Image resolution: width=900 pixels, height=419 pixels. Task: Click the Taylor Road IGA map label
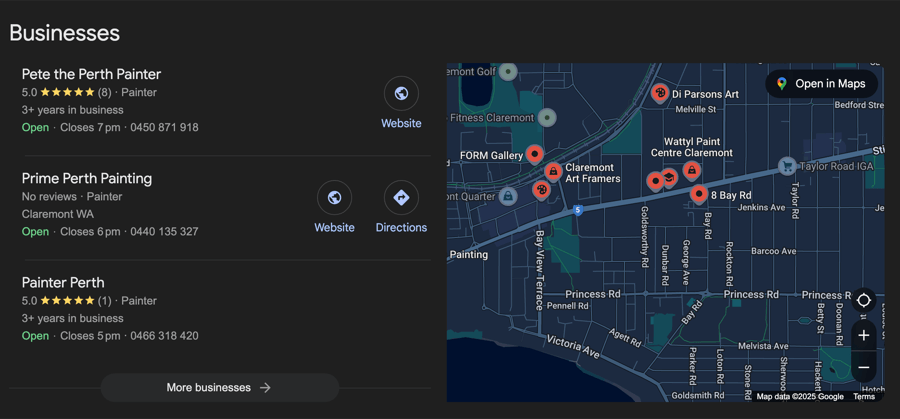point(836,166)
